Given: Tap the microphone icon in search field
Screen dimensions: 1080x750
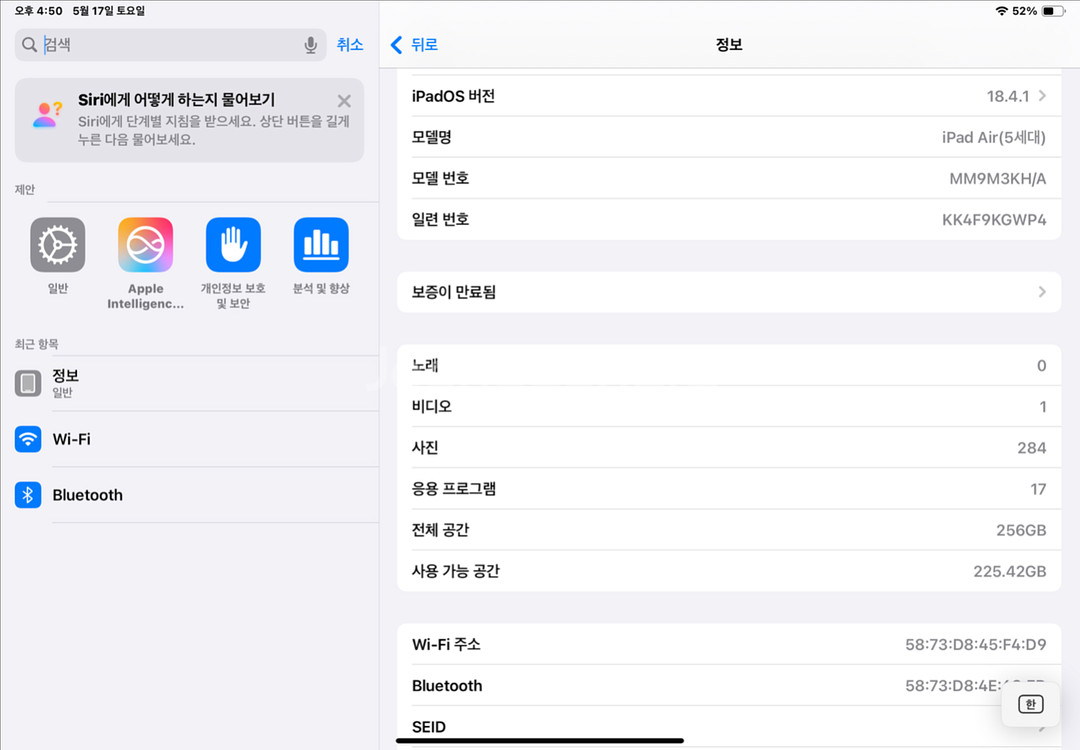Looking at the screenshot, I should (x=311, y=45).
